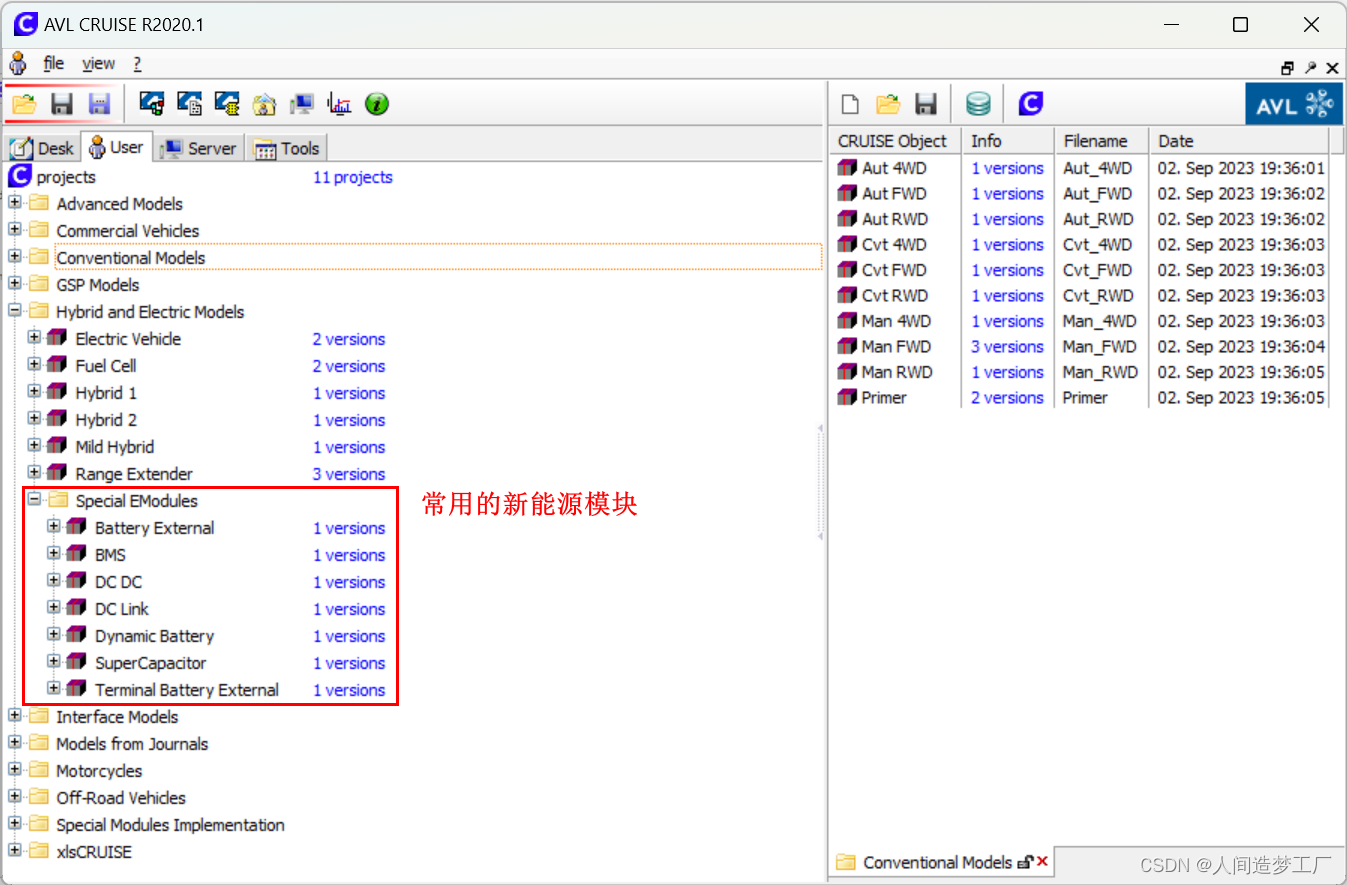Image resolution: width=1347 pixels, height=885 pixels.
Task: Click the black floppy save icon in left toolbar
Action: [62, 103]
